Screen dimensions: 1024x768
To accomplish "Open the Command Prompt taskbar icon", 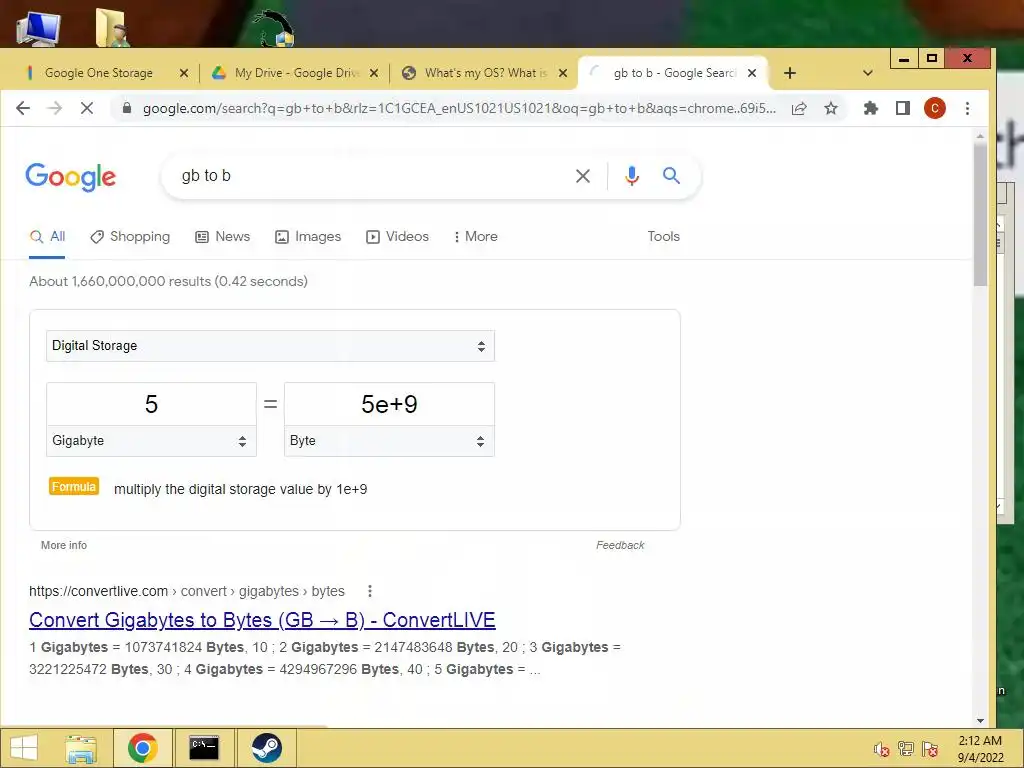I will click(204, 748).
